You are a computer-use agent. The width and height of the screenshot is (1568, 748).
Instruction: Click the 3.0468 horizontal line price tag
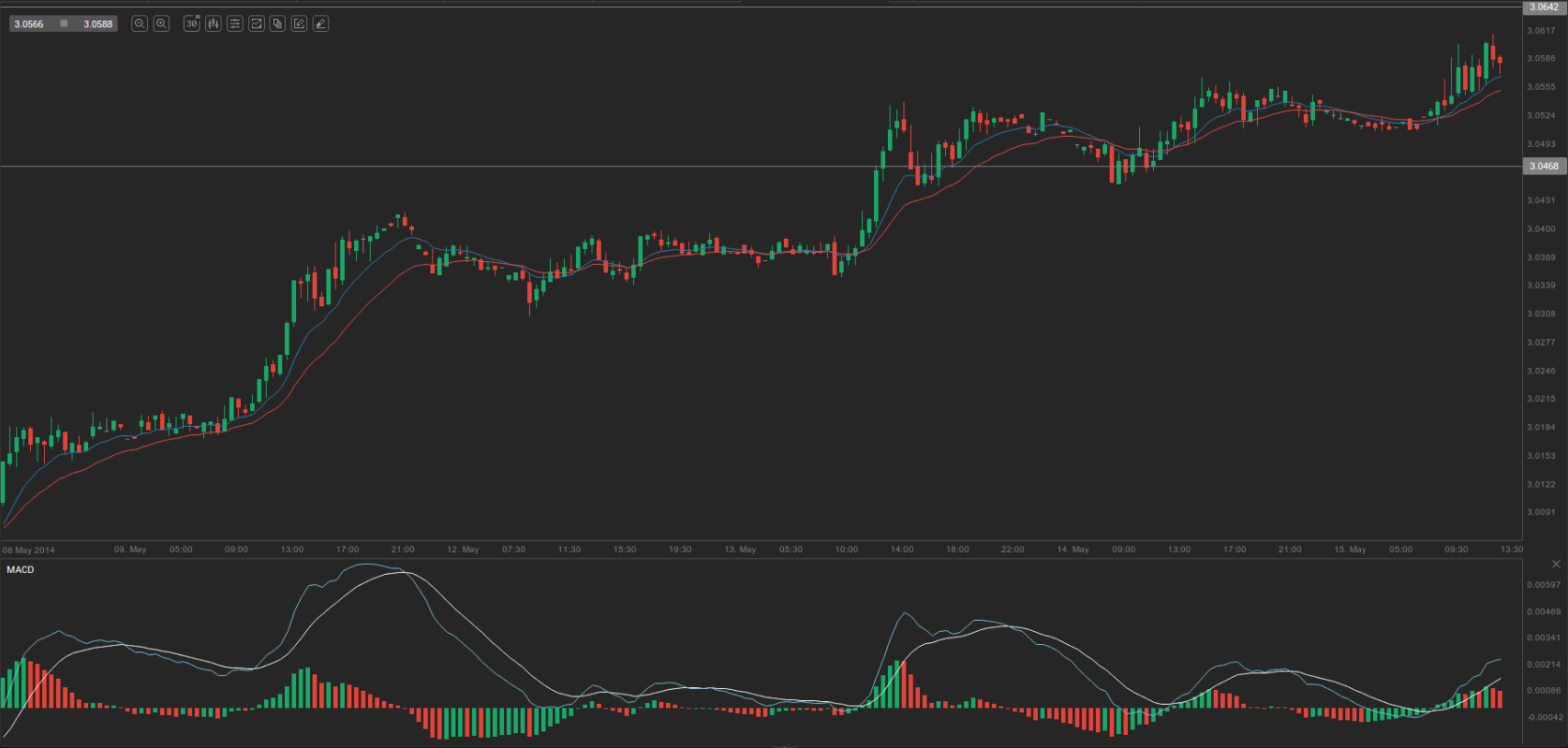point(1544,167)
